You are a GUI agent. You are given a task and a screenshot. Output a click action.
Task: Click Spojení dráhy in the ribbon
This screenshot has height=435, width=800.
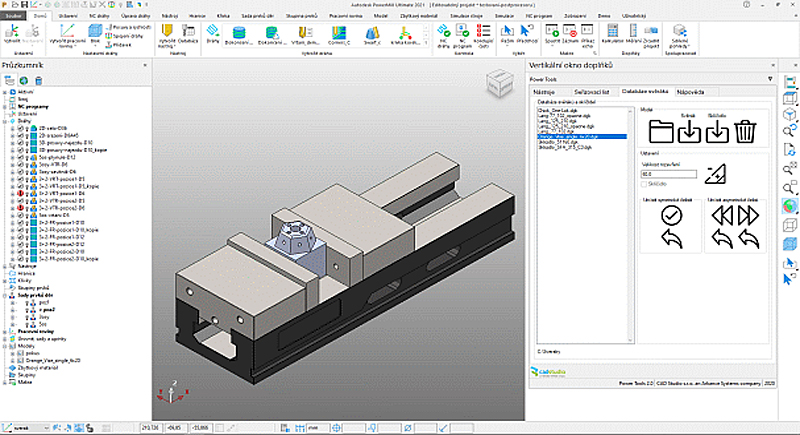click(x=124, y=36)
